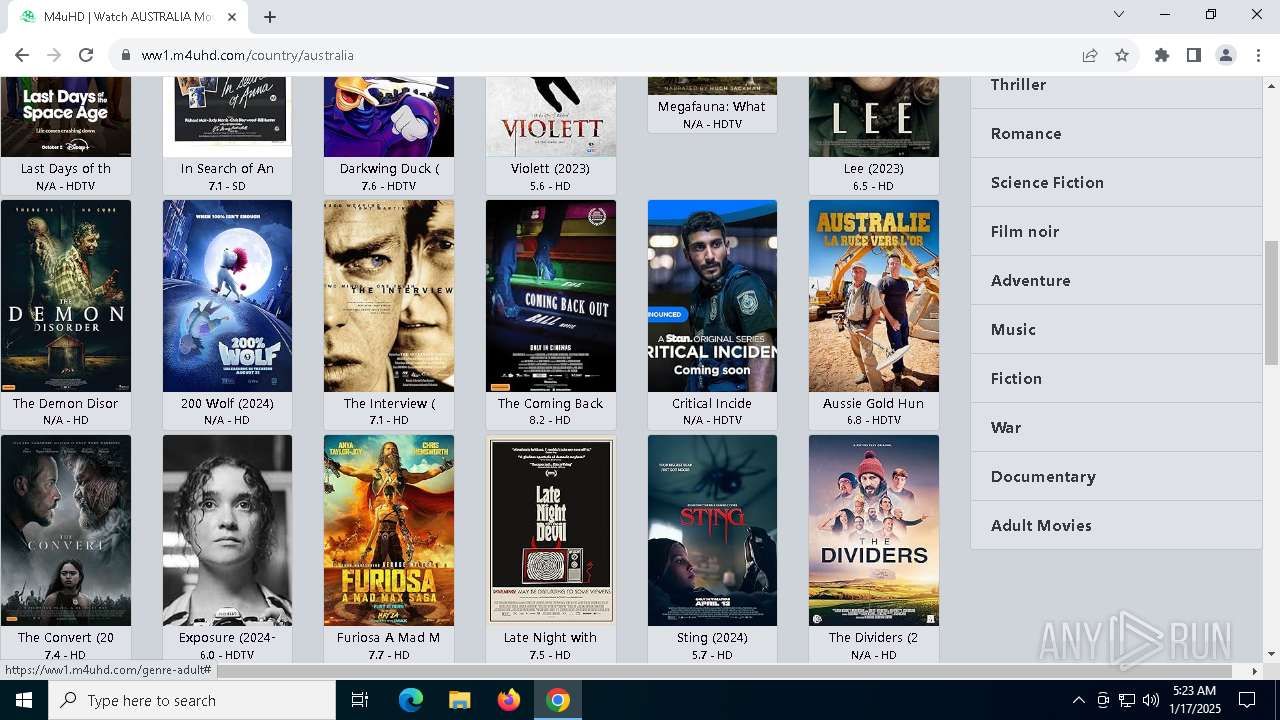Open the volume control tray icon
The height and width of the screenshot is (720, 1280).
pos(1151,700)
